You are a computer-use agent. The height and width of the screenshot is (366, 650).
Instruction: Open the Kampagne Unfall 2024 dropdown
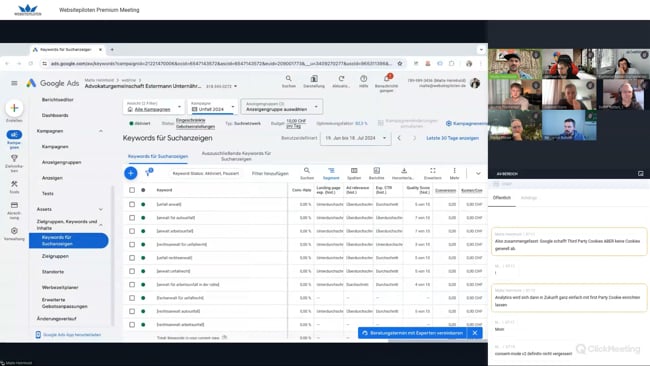[212, 107]
